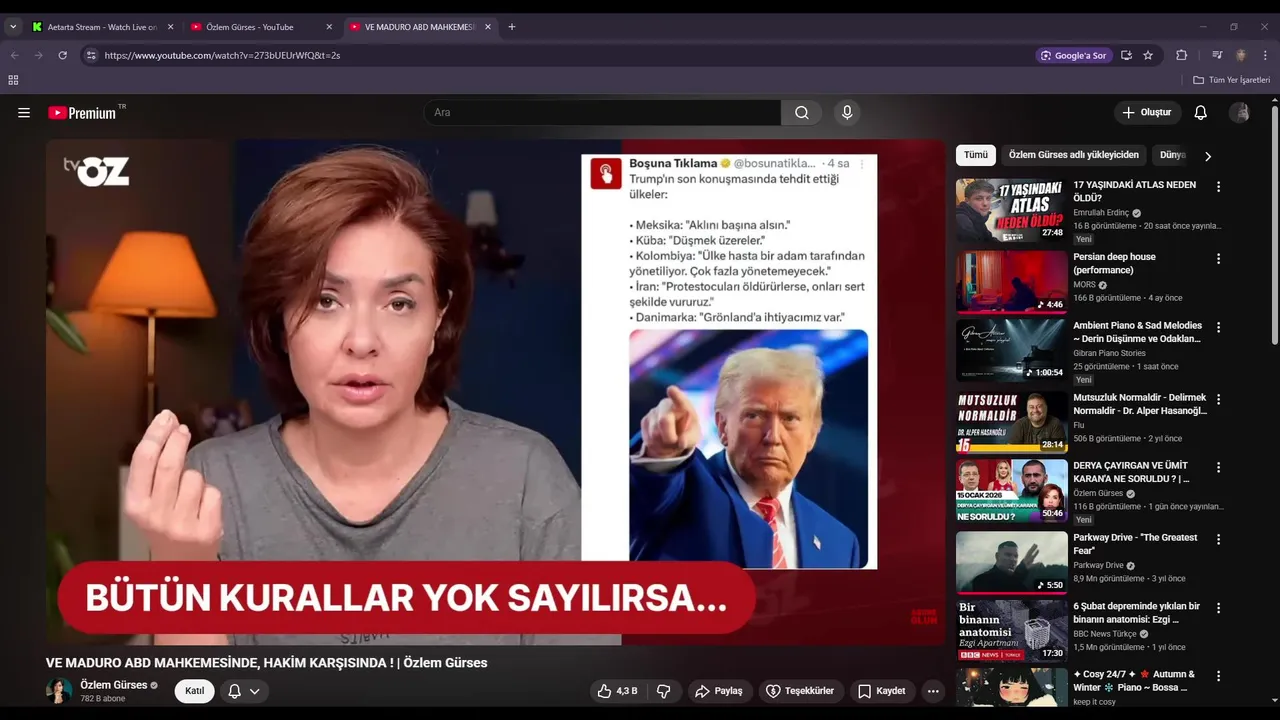The height and width of the screenshot is (720, 1280).
Task: Bookmark this page with star icon
Action: (1148, 55)
